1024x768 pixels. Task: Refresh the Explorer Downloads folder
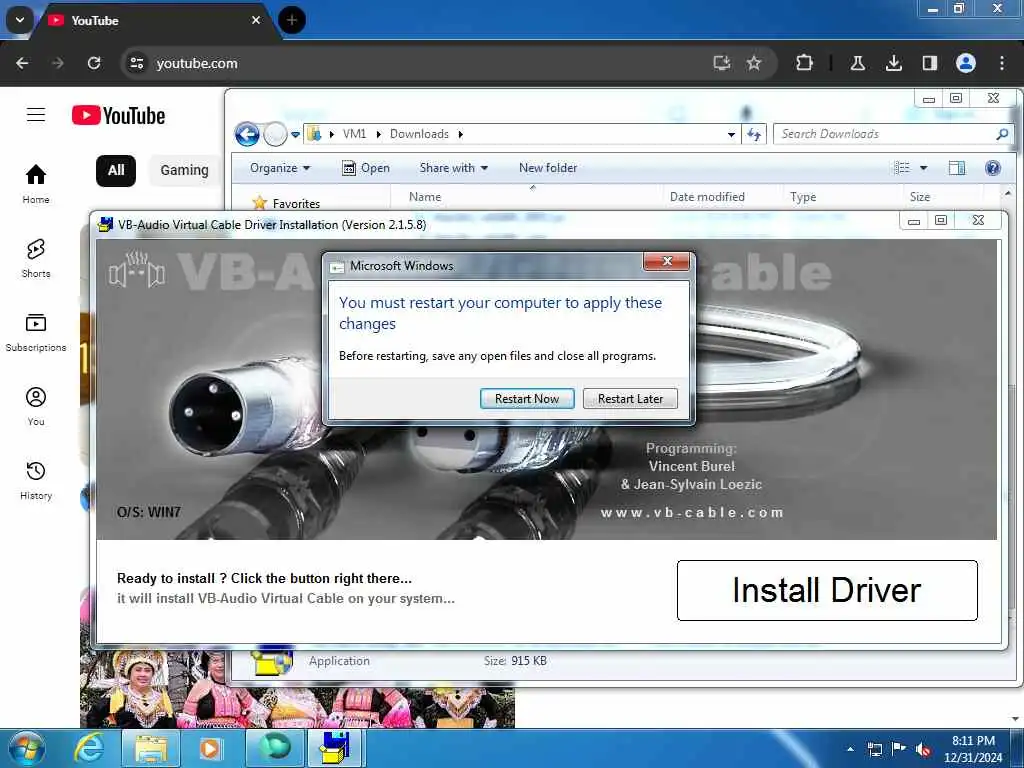point(754,135)
